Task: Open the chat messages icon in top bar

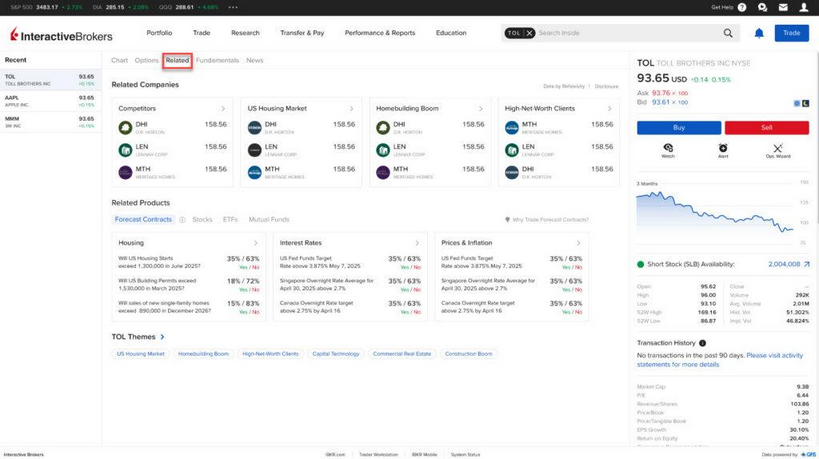Action: pyautogui.click(x=762, y=7)
